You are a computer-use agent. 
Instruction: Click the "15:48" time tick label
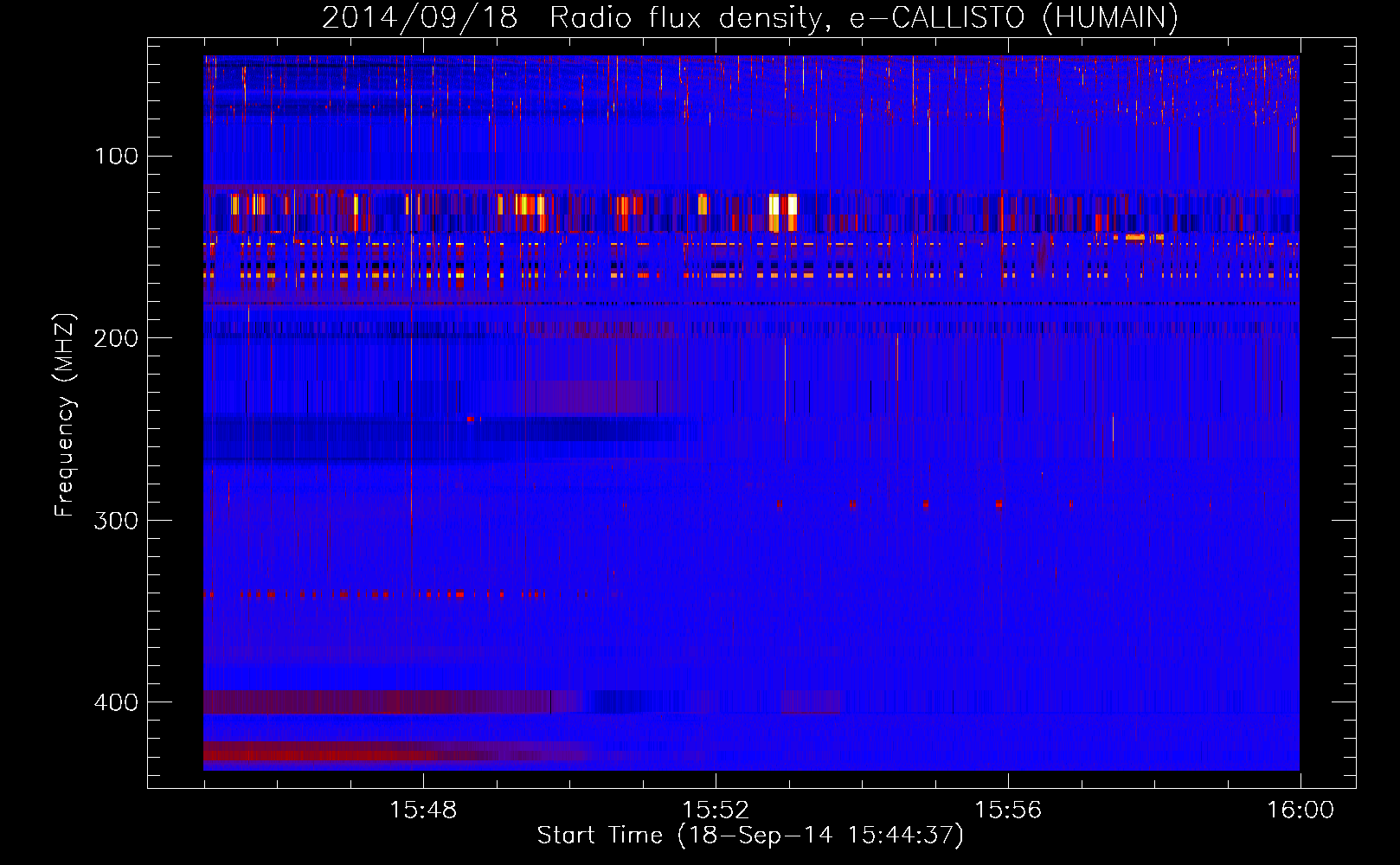tap(423, 811)
